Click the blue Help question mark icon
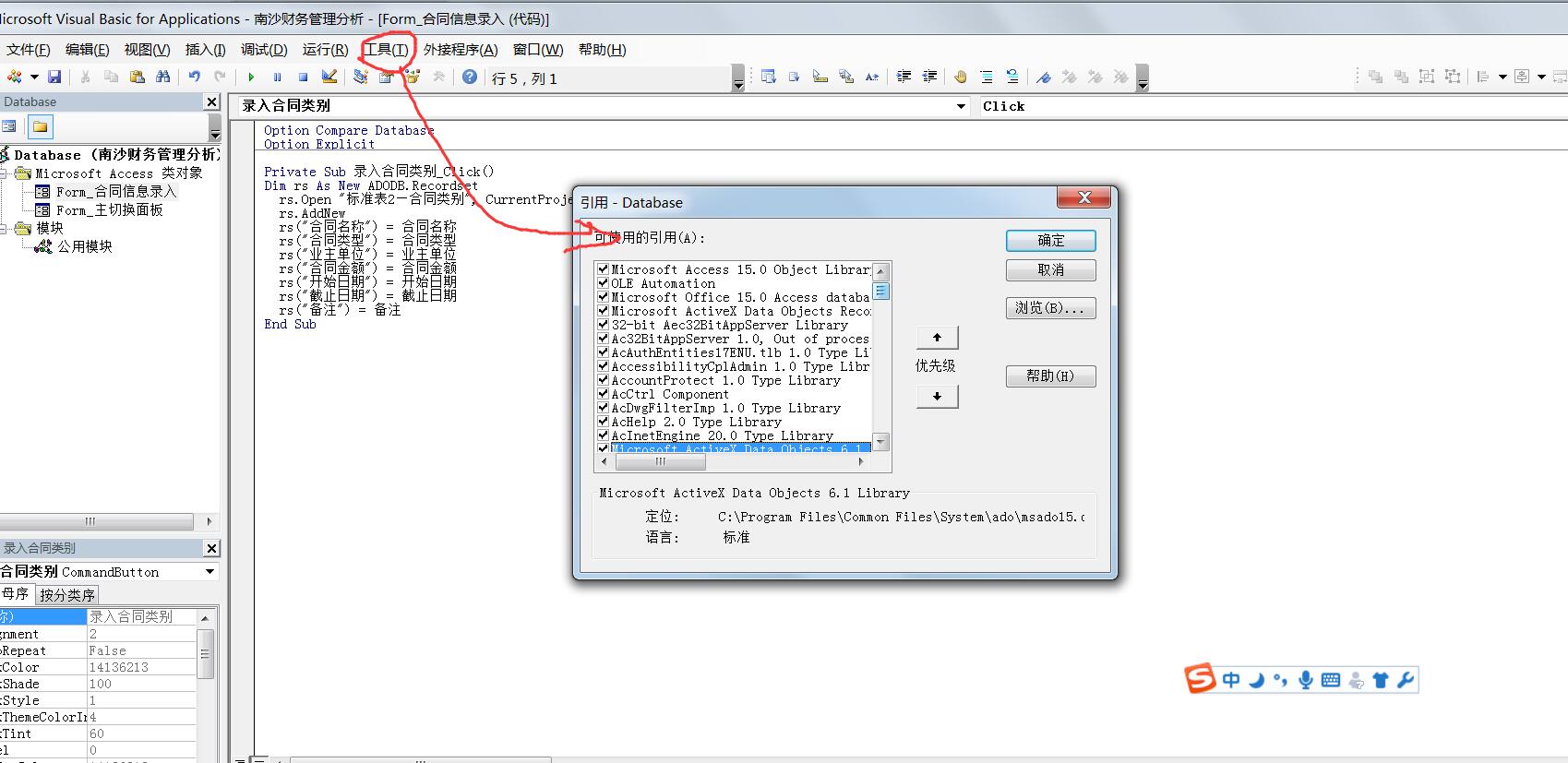Screen dimensions: 1568x763 coord(470,77)
